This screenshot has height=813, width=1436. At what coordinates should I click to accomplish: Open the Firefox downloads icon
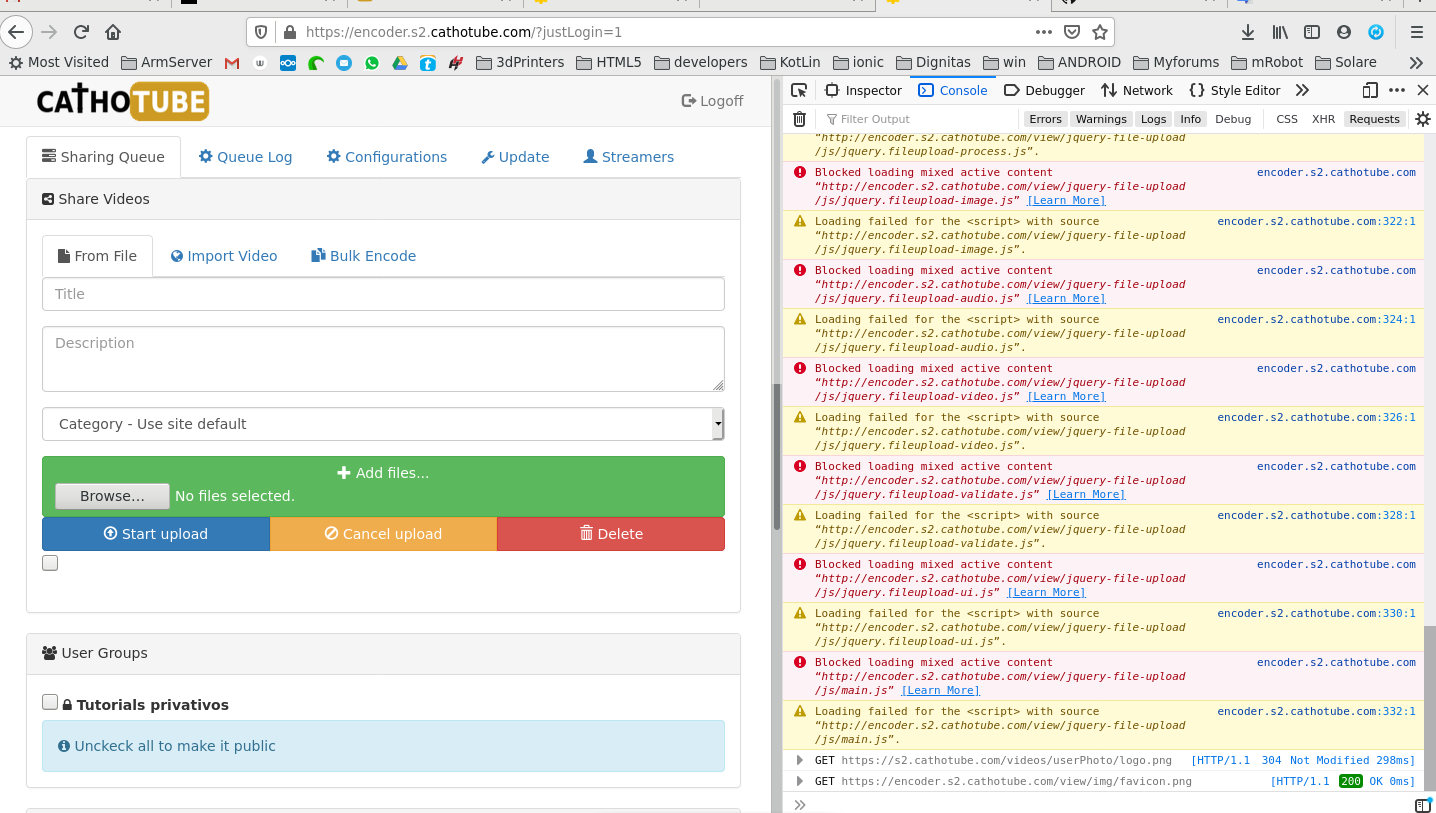pyautogui.click(x=1247, y=32)
